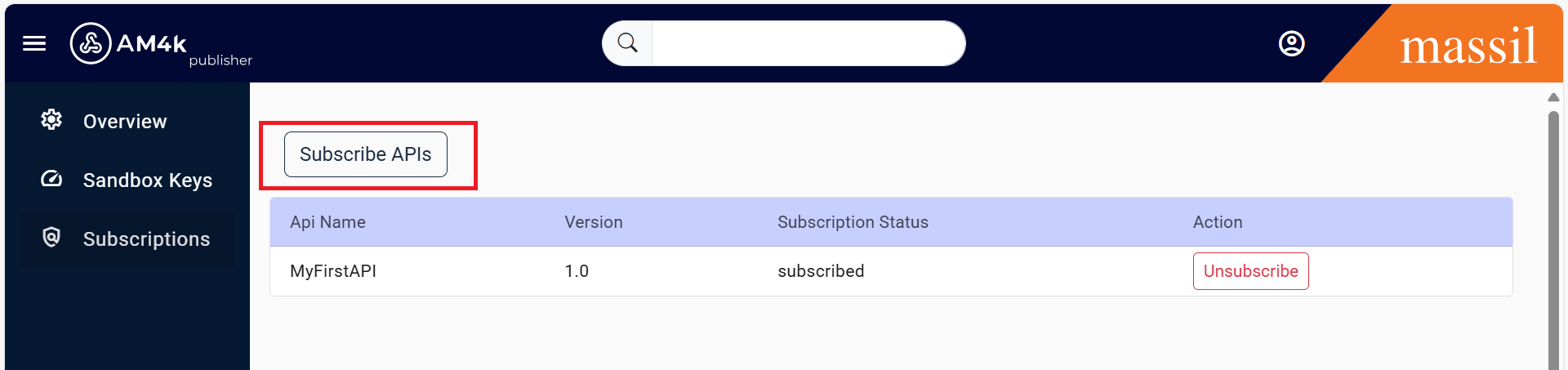
Task: Click the Sandbox Keys gauge icon
Action: [x=51, y=179]
